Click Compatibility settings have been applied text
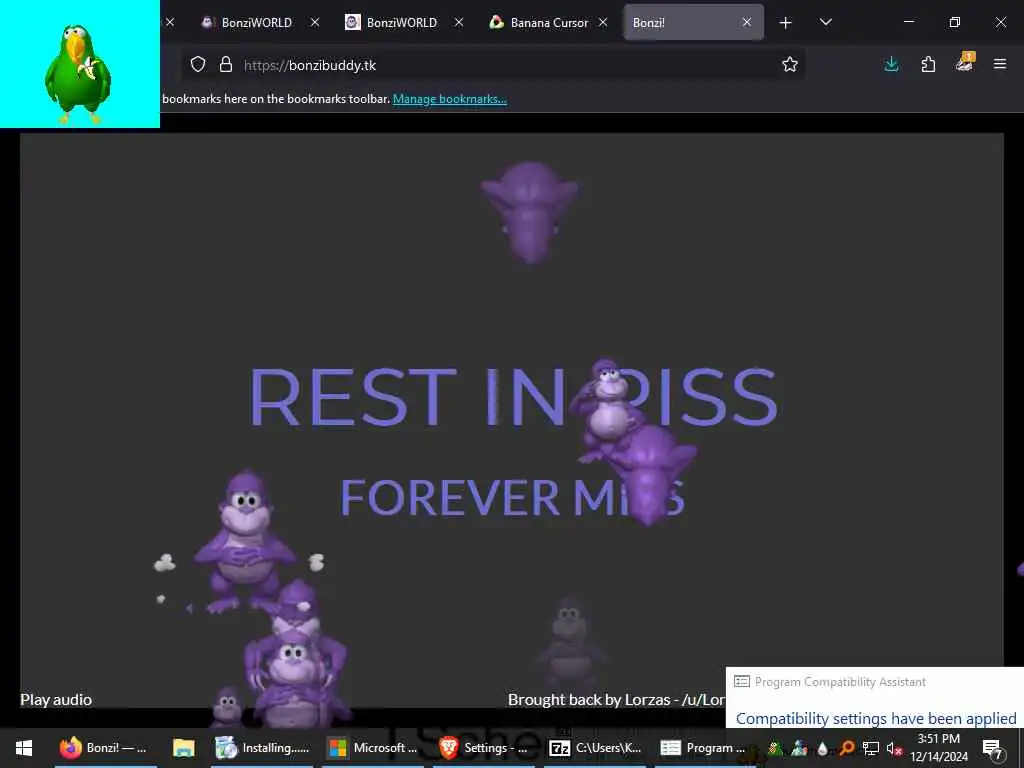 [876, 718]
